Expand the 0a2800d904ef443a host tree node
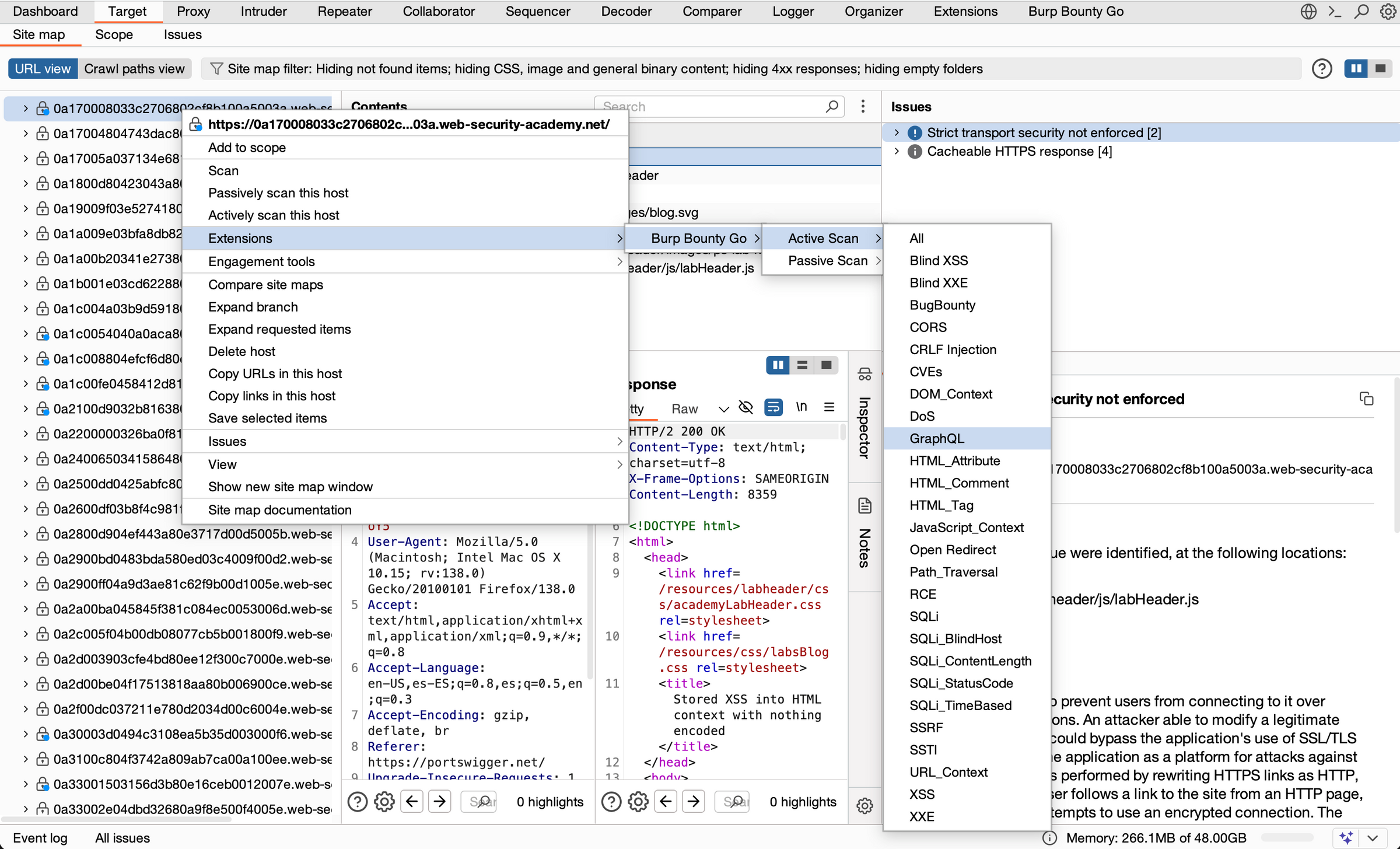Viewport: 1400px width, 849px height. click(26, 534)
